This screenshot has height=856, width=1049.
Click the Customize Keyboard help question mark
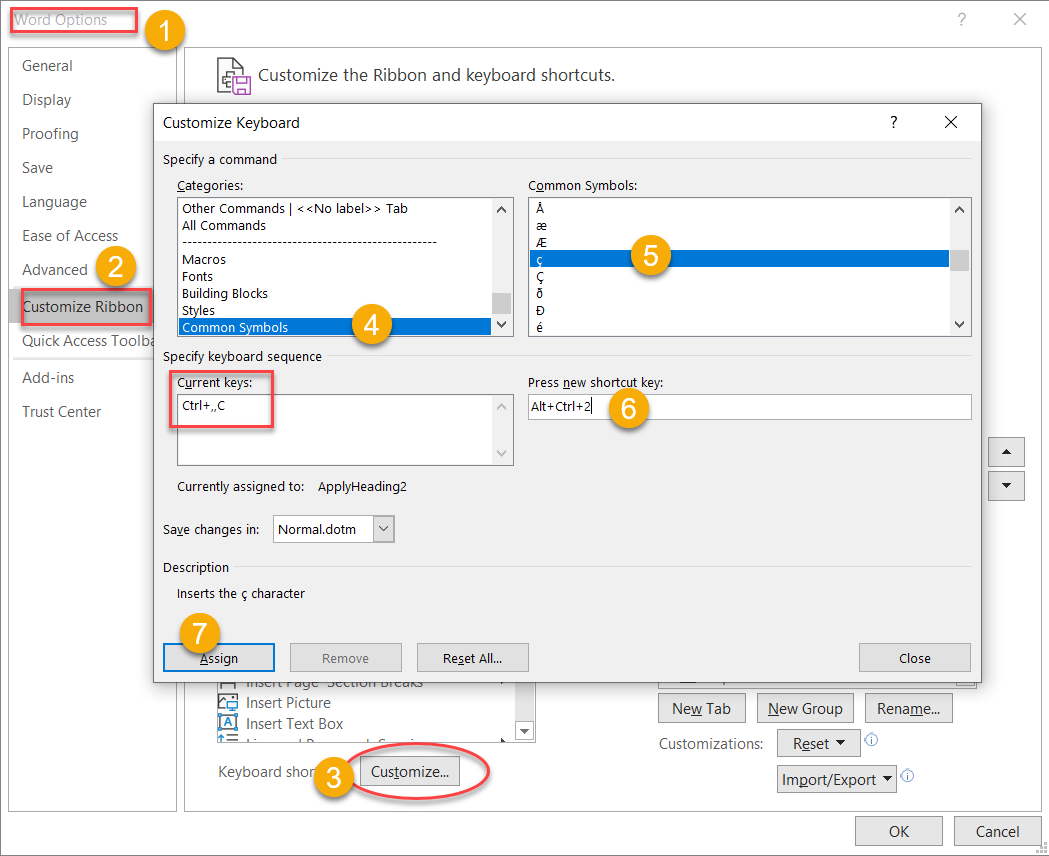click(x=893, y=122)
